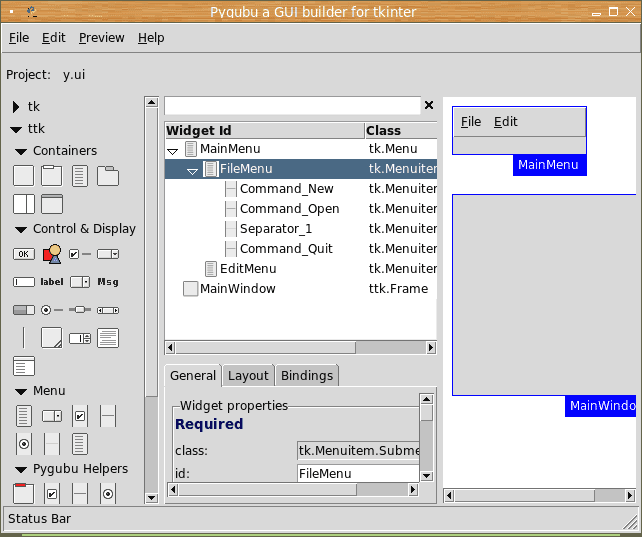Image resolution: width=642 pixels, height=537 pixels.
Task: Select the dropdown-style icon in the Menu section
Action: [x=52, y=416]
